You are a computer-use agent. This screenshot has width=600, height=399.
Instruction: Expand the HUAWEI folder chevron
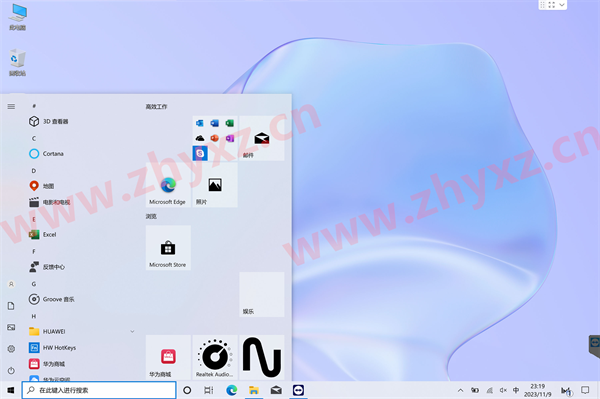tap(132, 331)
